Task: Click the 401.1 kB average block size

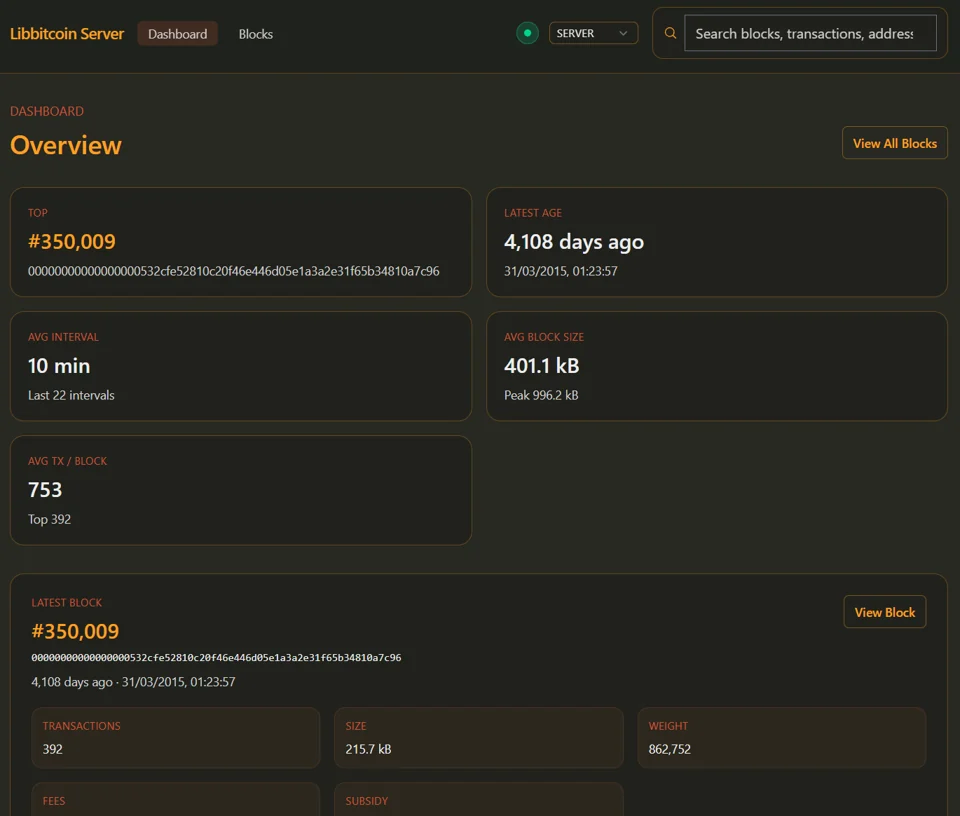Action: tap(541, 366)
